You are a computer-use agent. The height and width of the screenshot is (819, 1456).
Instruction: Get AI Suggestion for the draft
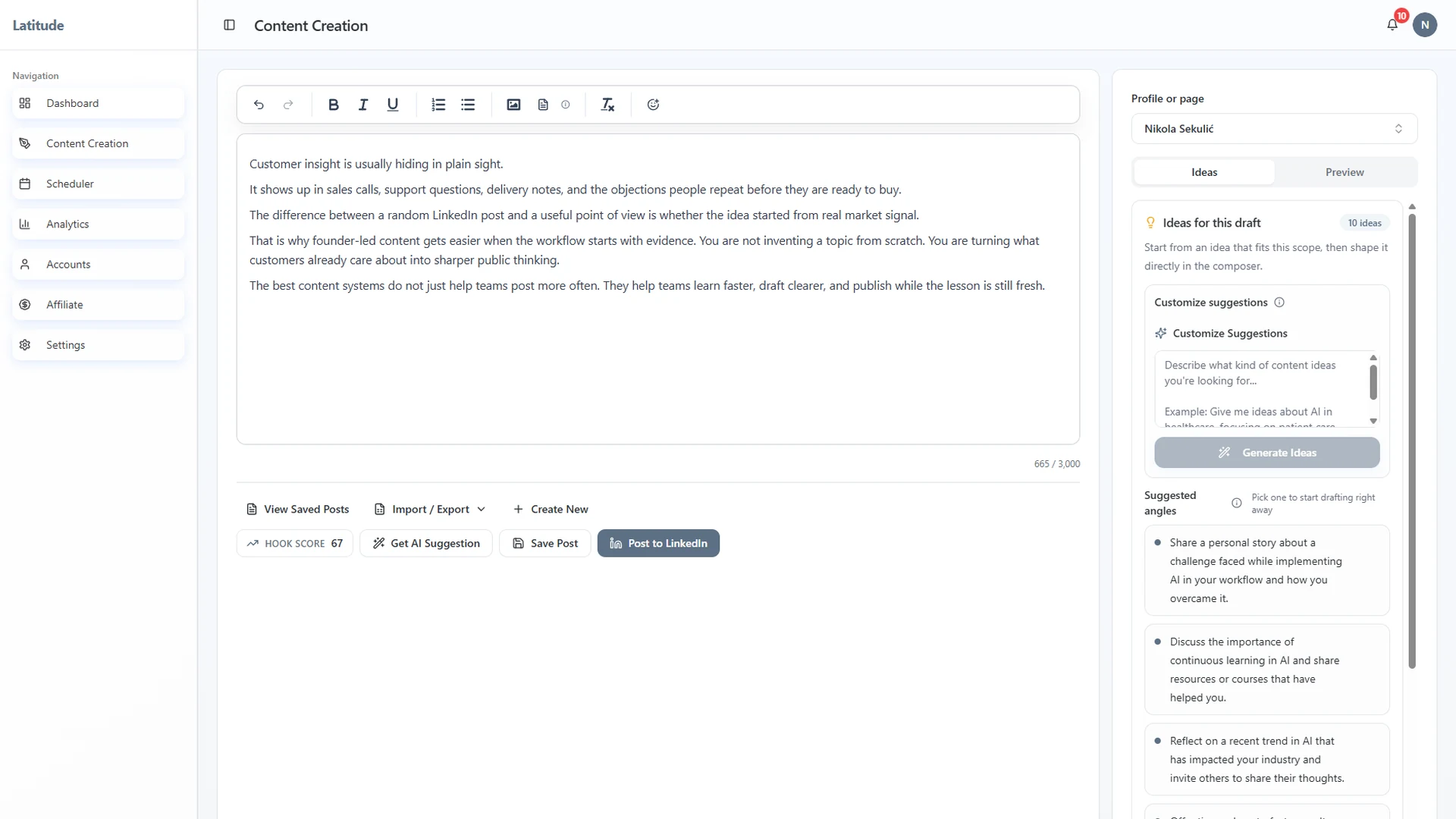(426, 543)
